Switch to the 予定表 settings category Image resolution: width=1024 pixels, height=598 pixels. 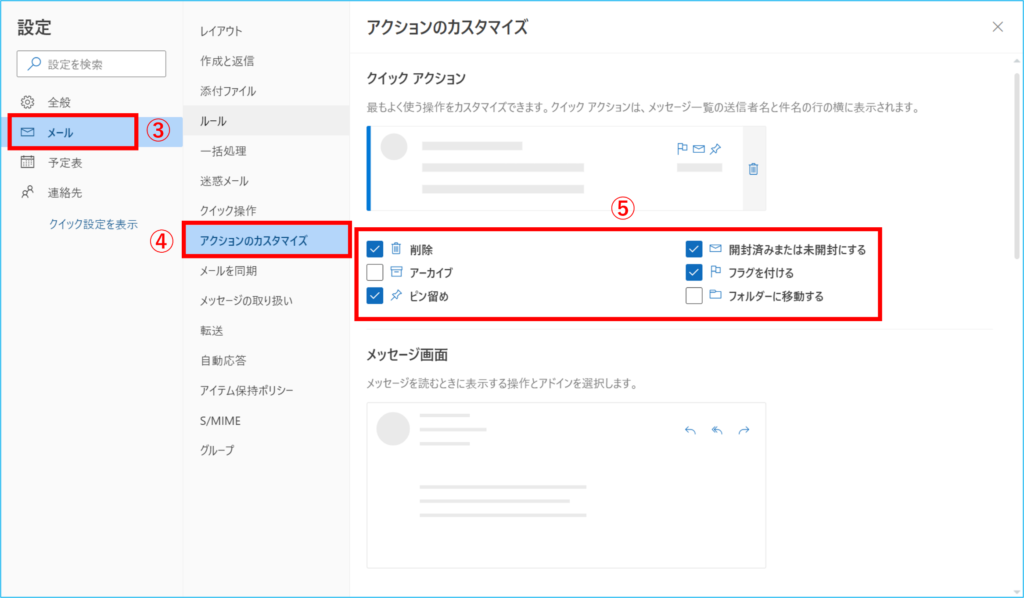(64, 162)
